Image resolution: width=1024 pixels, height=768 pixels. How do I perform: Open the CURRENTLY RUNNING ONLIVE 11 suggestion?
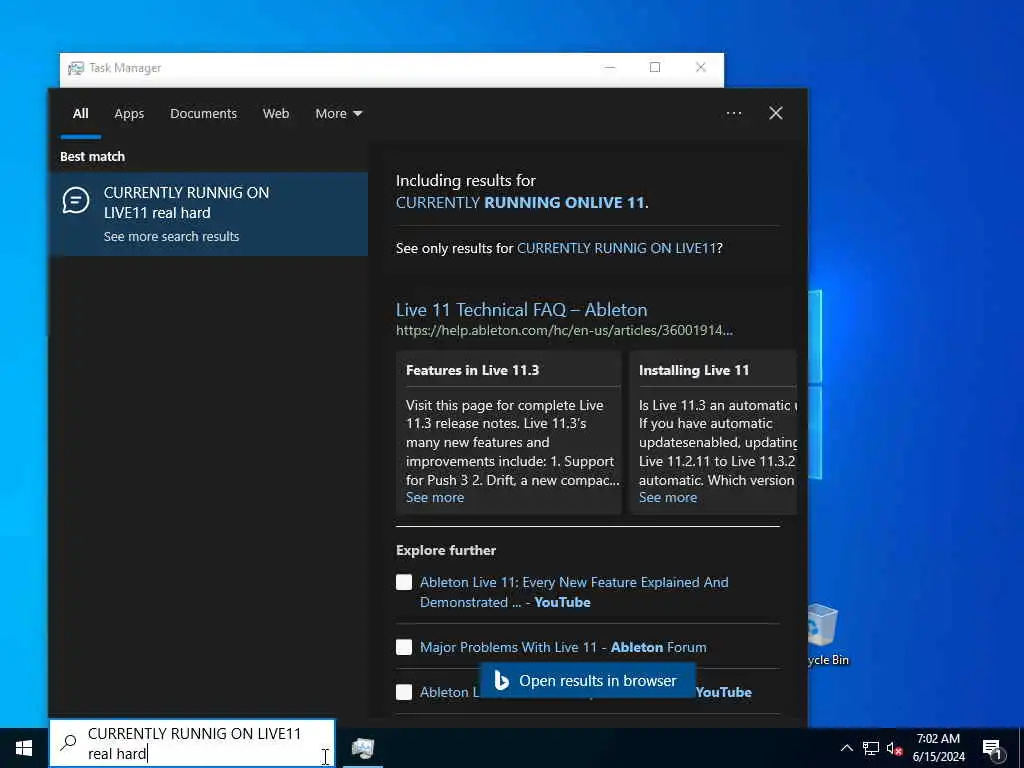(x=521, y=202)
